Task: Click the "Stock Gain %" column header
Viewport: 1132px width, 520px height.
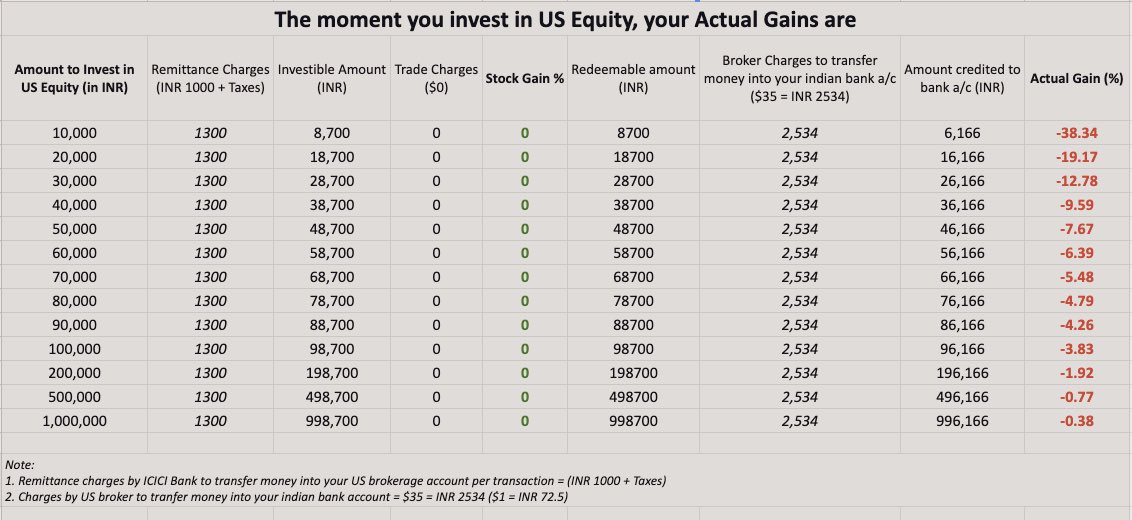Action: [525, 78]
